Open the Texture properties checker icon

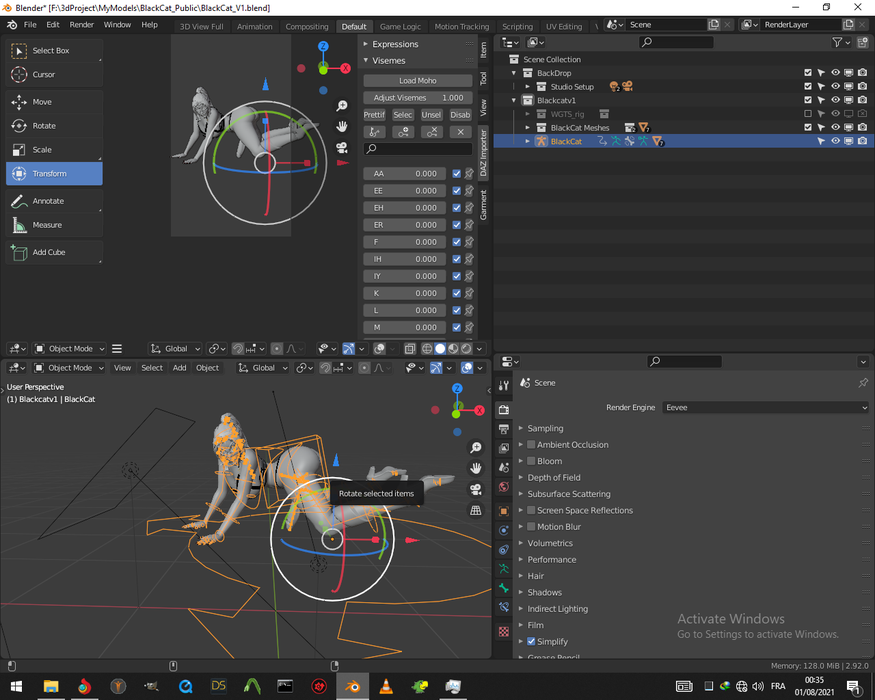coord(503,631)
